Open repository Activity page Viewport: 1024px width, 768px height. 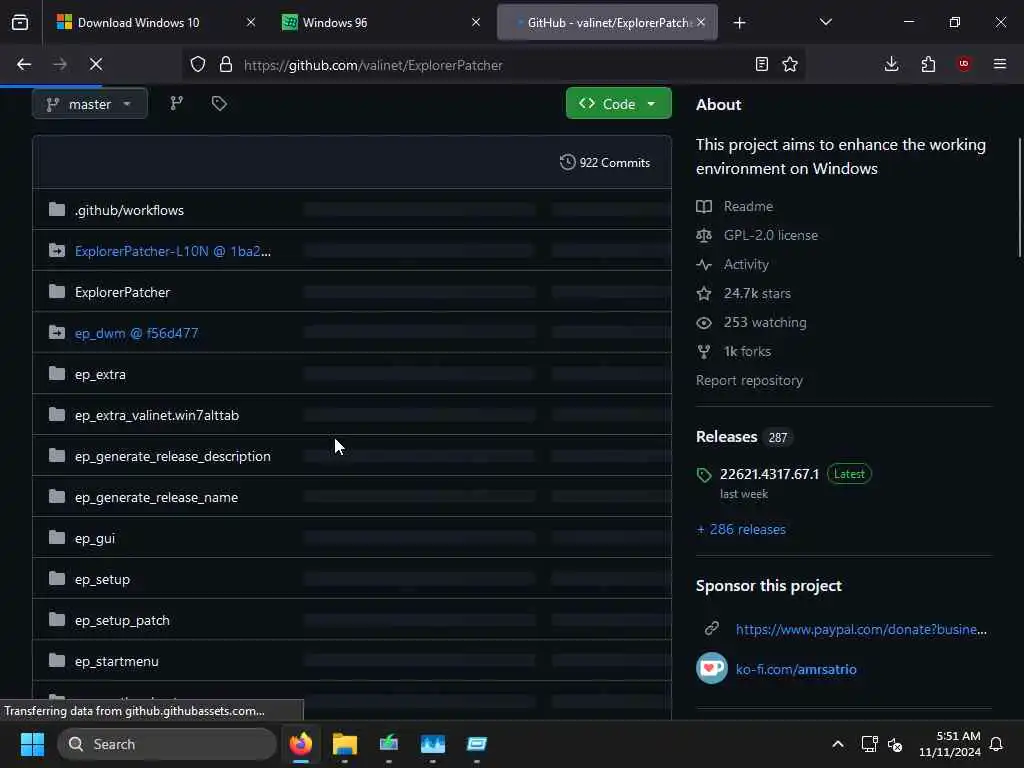732,264
